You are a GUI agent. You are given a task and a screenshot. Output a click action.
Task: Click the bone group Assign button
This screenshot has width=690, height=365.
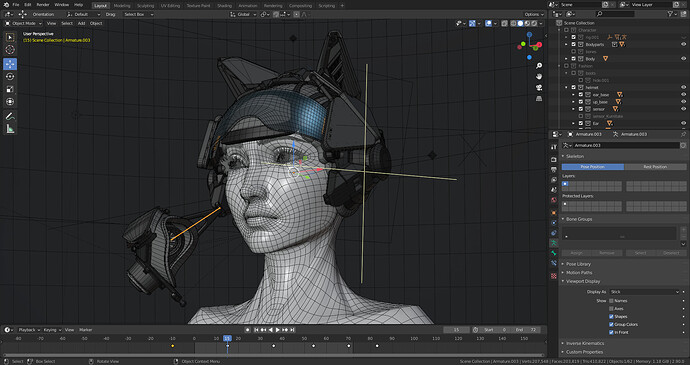[x=576, y=253]
